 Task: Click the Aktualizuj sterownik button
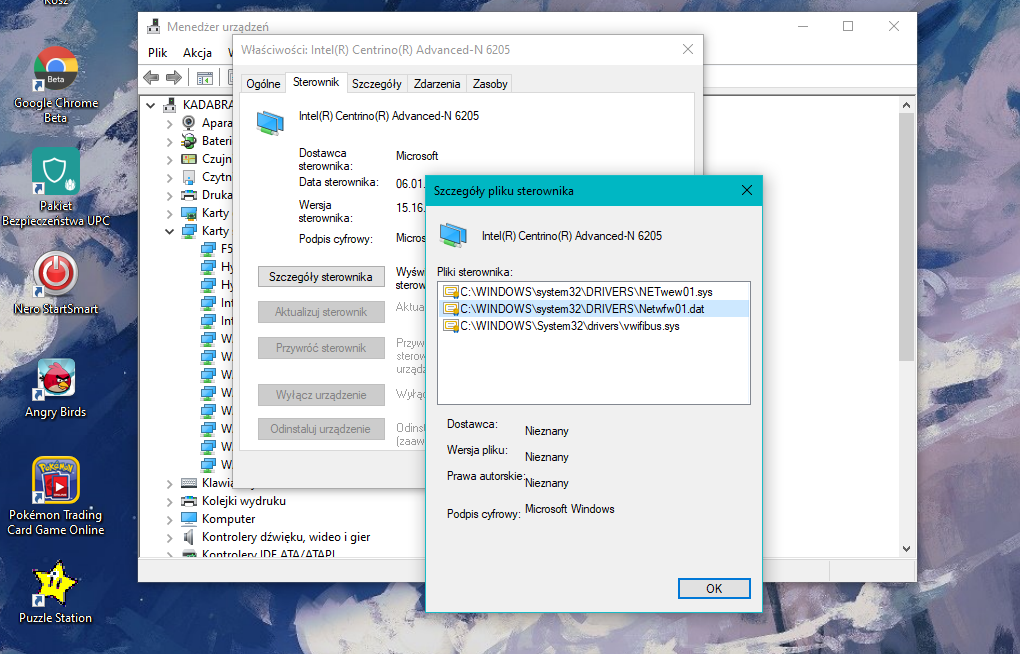tap(321, 312)
